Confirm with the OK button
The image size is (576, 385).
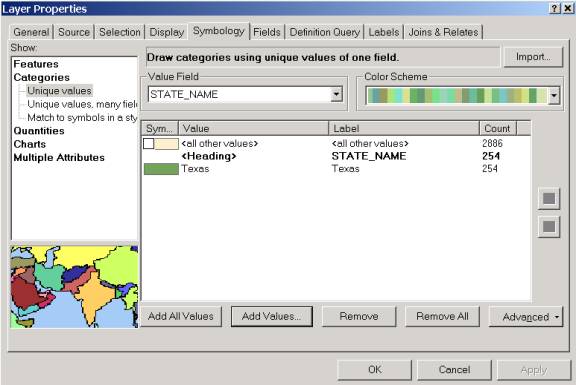375,370
